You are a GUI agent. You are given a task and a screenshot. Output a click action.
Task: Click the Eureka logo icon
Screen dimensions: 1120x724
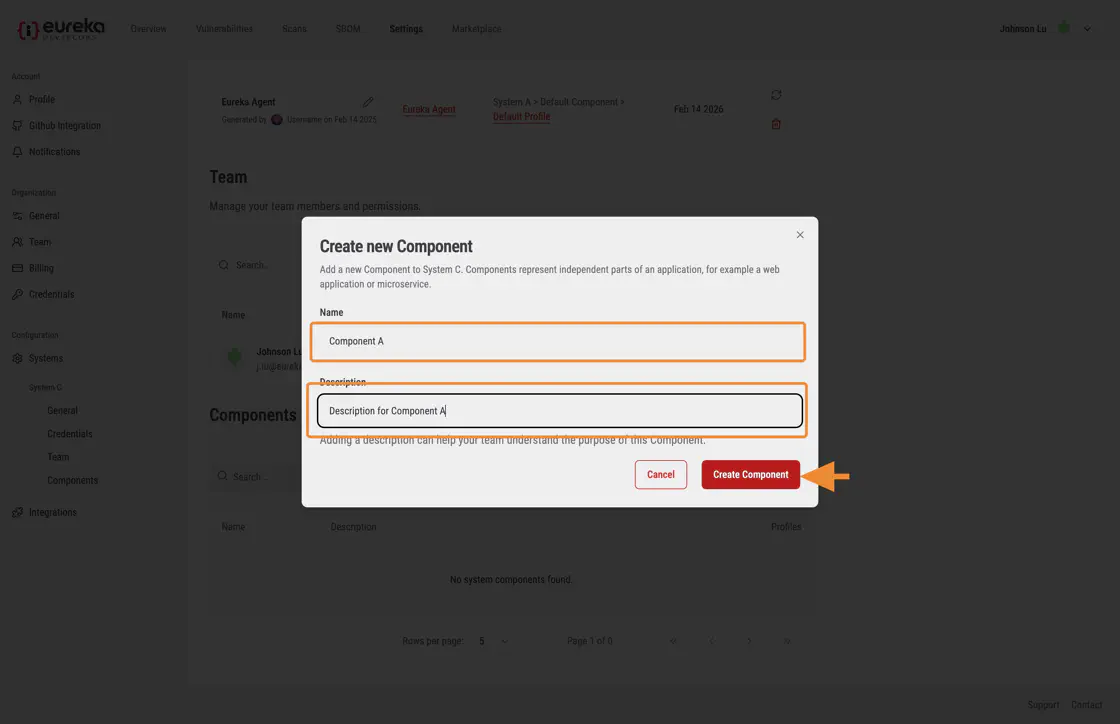pyautogui.click(x=29, y=29)
